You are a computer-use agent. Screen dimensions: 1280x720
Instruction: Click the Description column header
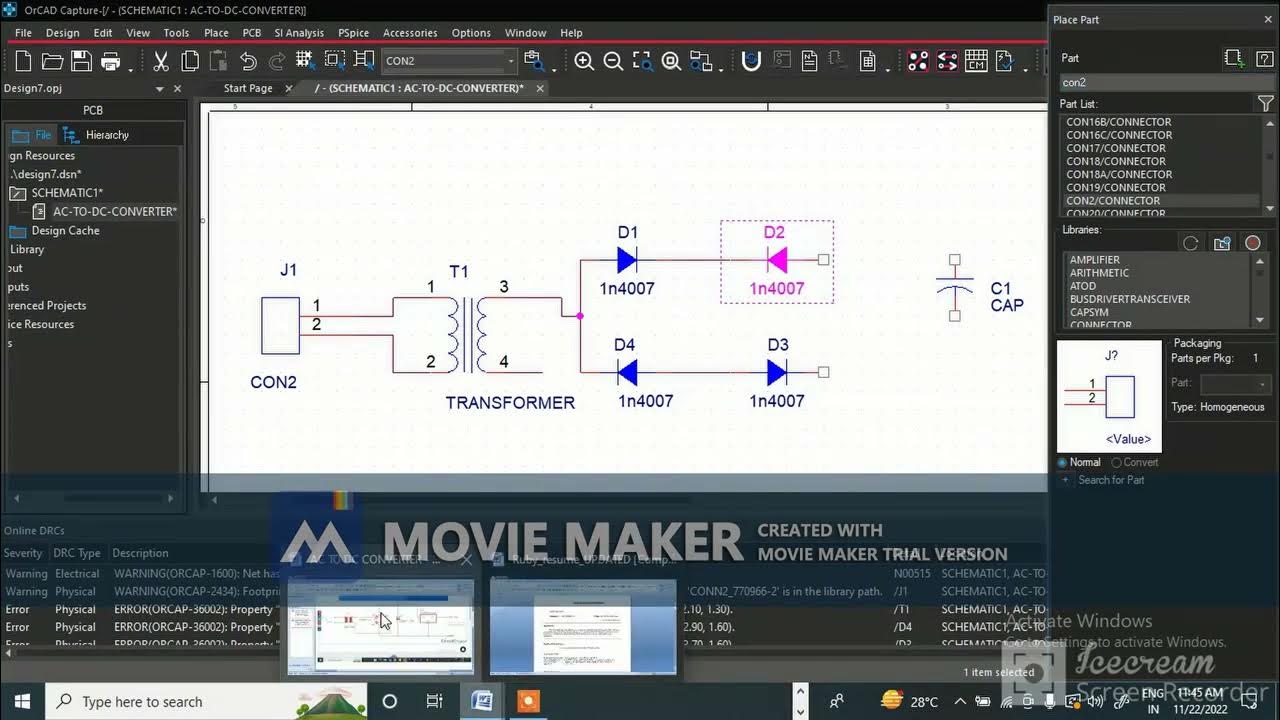click(x=140, y=553)
